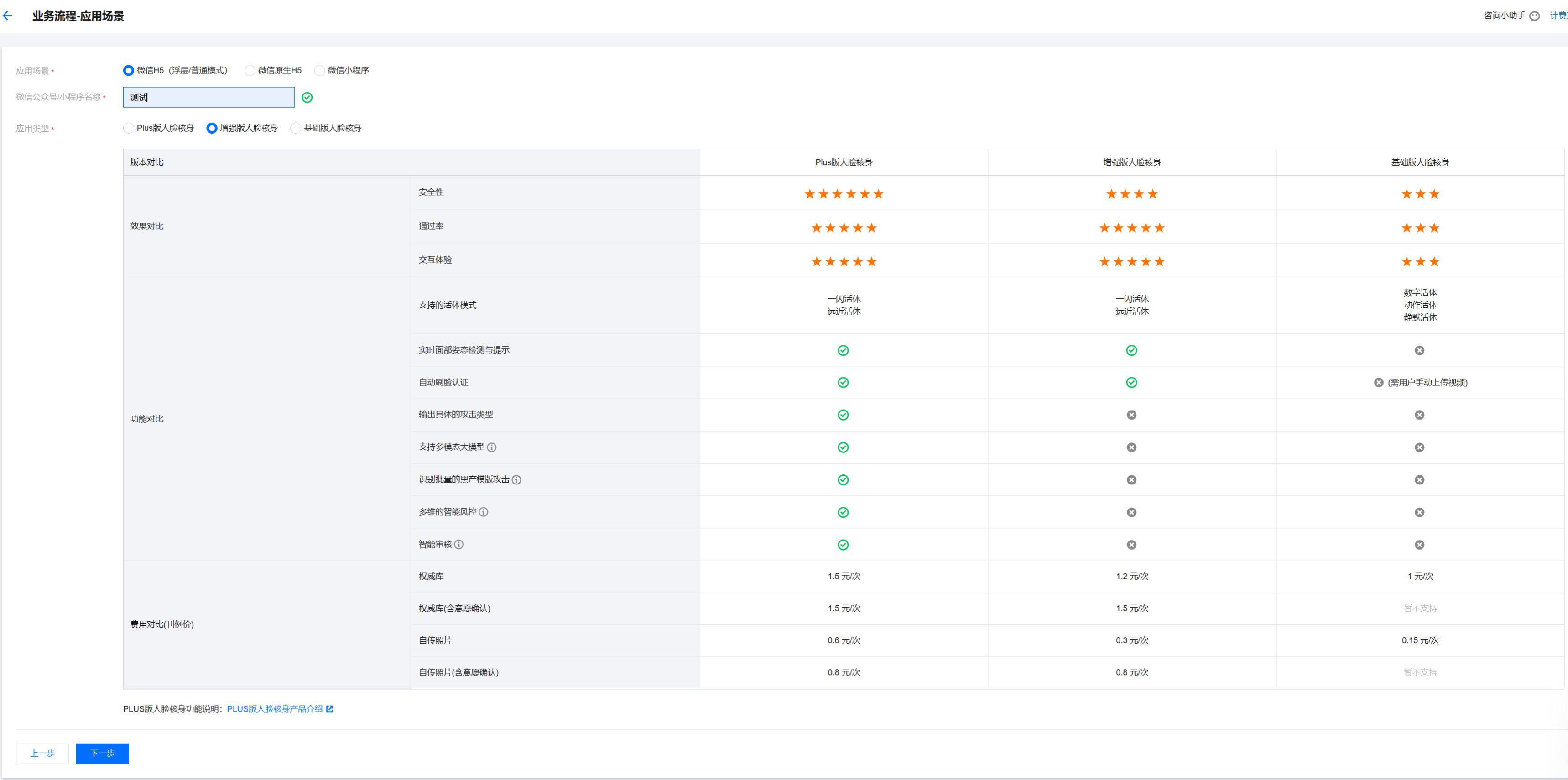
Task: Select 微信H5 (浮层/普通模式) radio option
Action: coord(129,71)
